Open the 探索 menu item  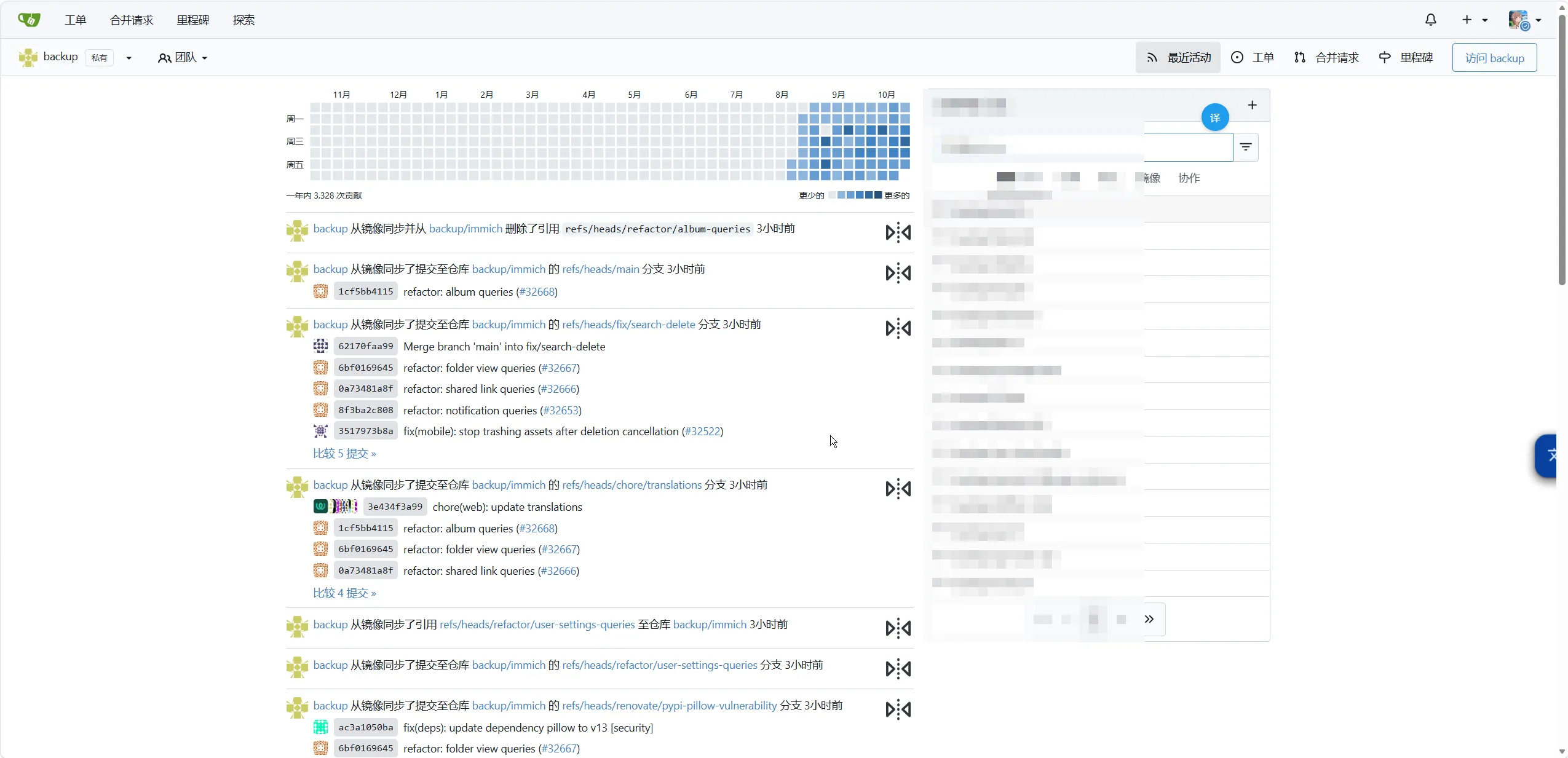pyautogui.click(x=244, y=20)
